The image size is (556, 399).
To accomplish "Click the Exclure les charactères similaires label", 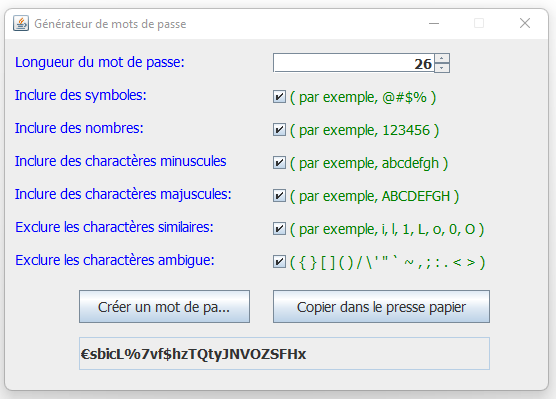I will (114, 227).
